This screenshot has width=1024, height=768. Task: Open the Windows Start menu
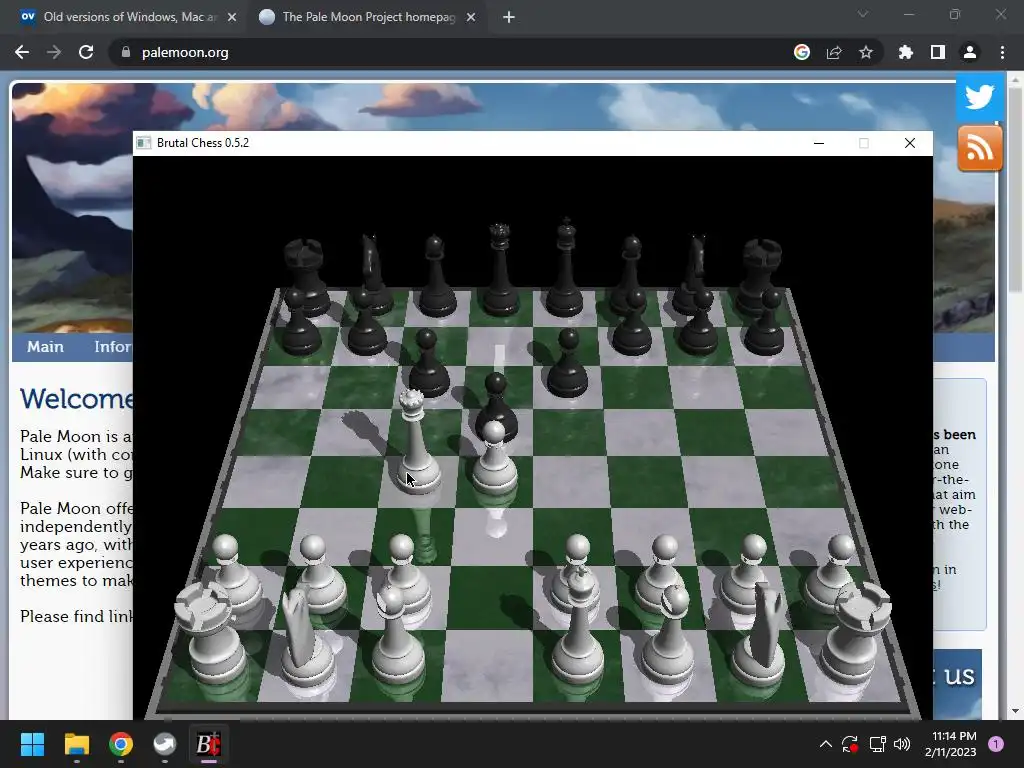tap(32, 744)
